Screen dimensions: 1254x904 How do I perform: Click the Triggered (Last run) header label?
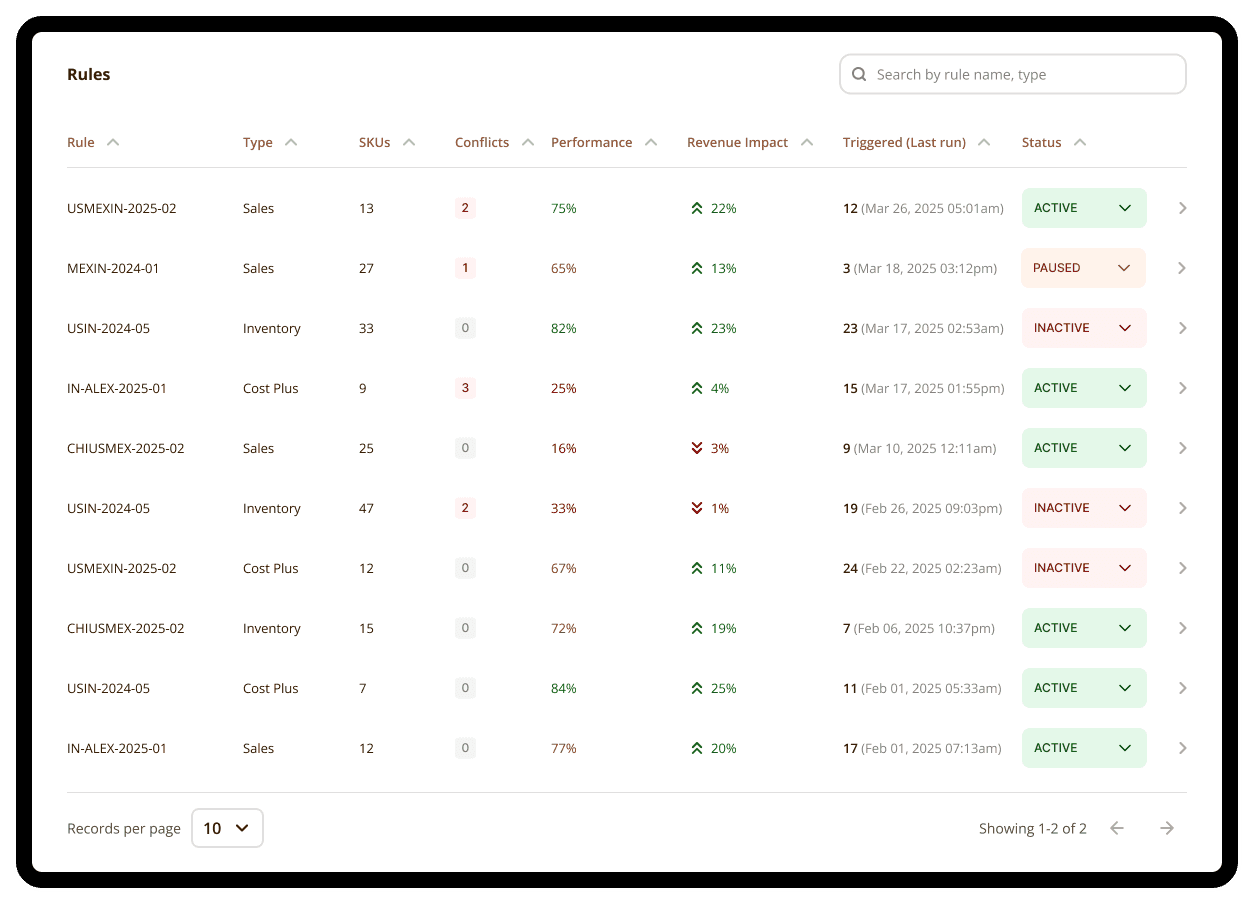(904, 142)
